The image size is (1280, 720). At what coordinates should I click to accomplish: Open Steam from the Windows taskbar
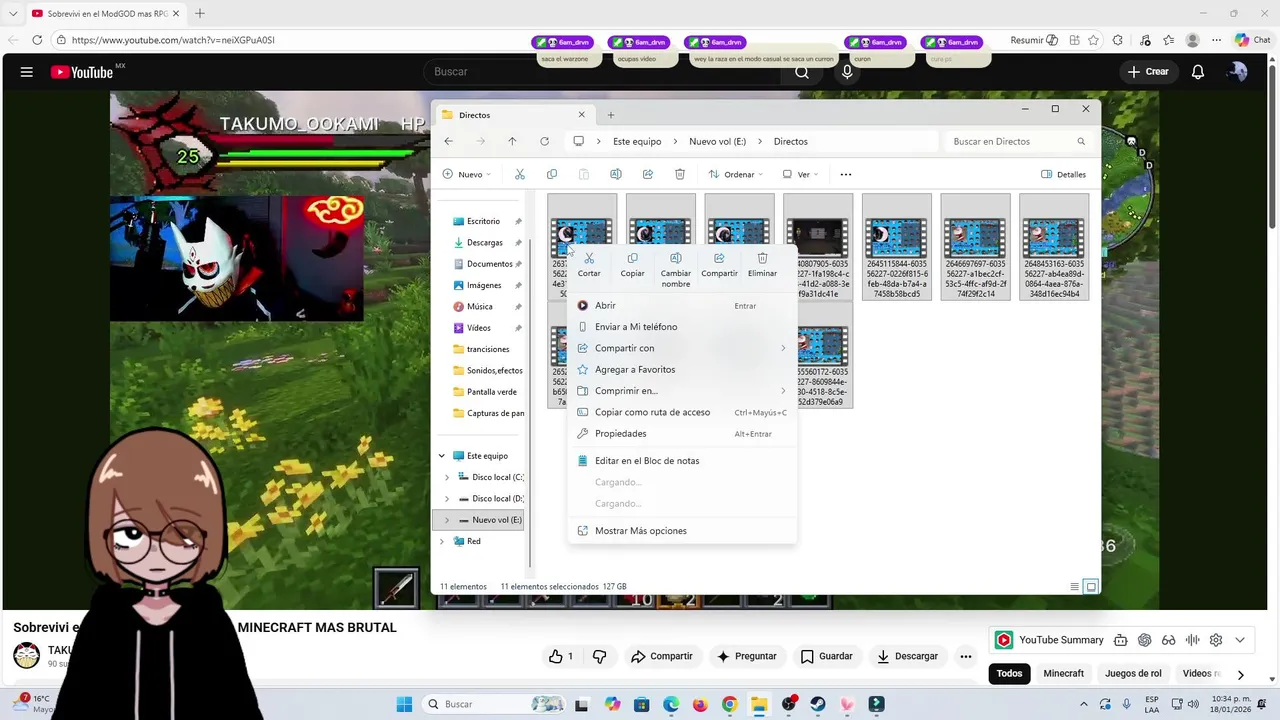(x=818, y=704)
